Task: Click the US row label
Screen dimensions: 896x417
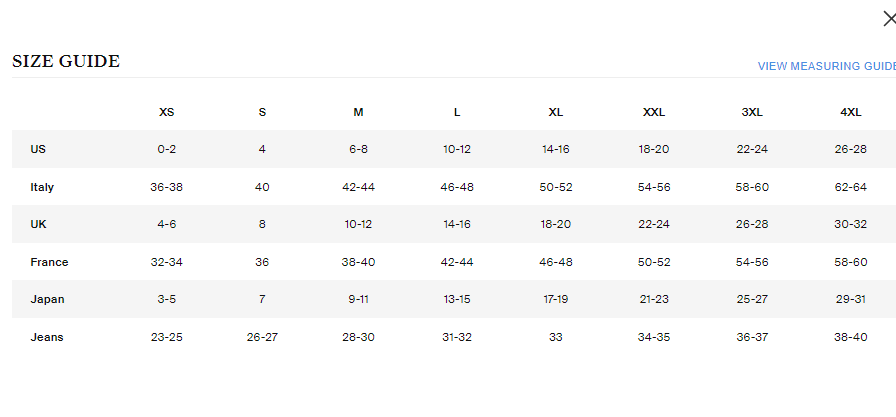Action: (x=38, y=149)
